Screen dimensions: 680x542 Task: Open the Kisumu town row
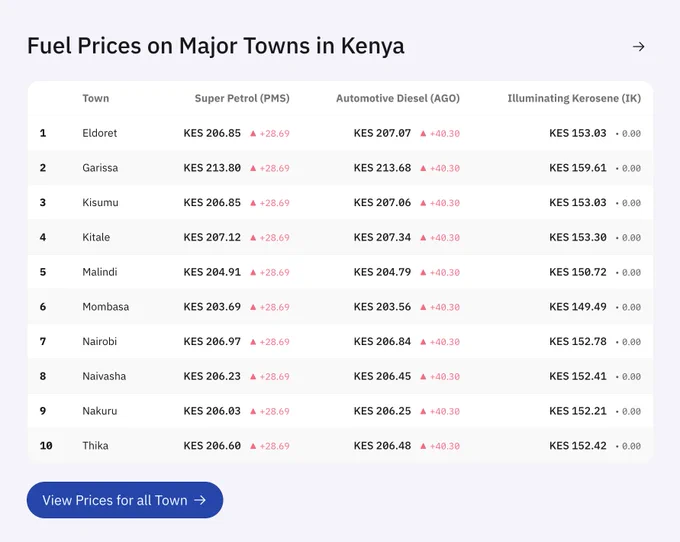tap(340, 202)
